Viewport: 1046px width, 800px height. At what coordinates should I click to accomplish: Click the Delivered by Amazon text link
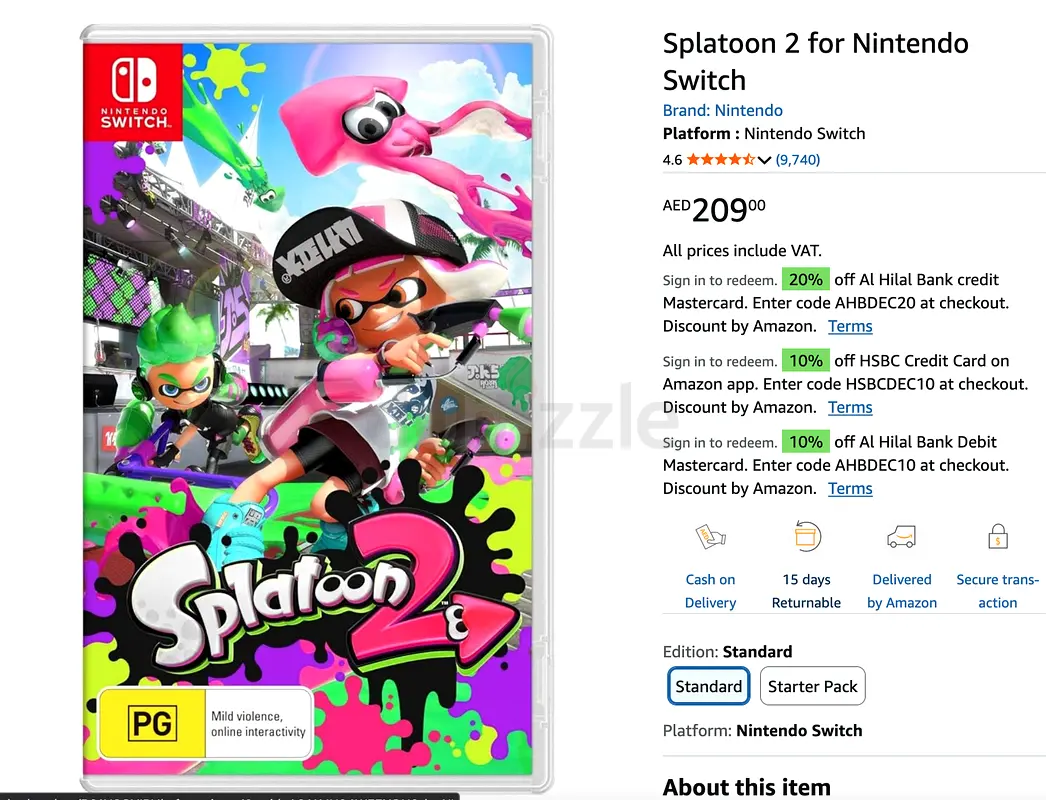[x=901, y=591]
